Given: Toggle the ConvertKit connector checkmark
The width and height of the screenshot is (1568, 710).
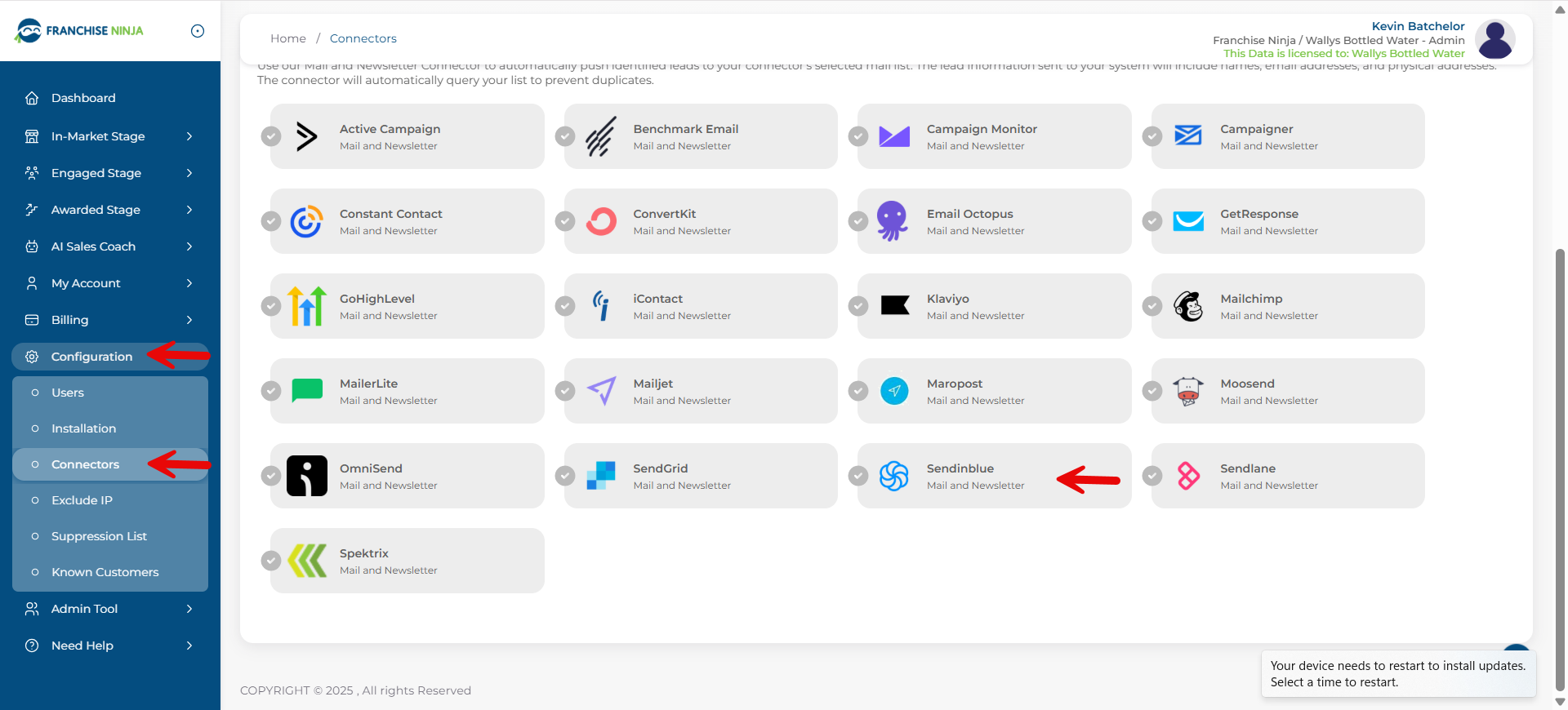Looking at the screenshot, I should click(565, 221).
